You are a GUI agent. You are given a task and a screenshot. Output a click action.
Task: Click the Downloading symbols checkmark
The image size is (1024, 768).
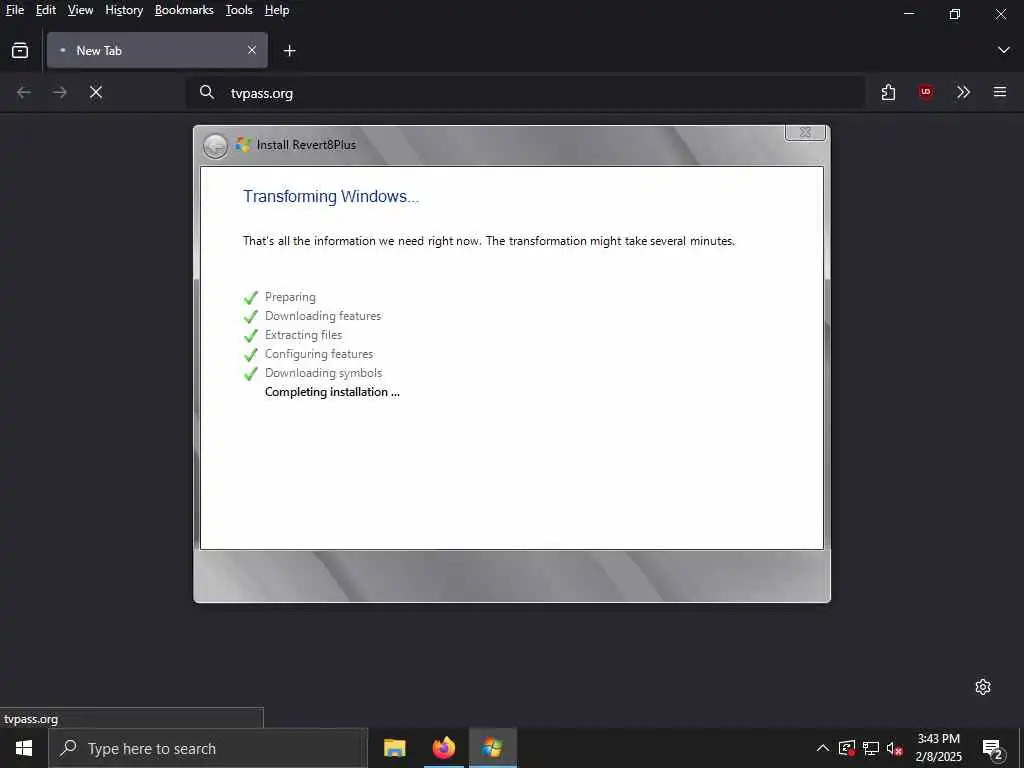(251, 374)
